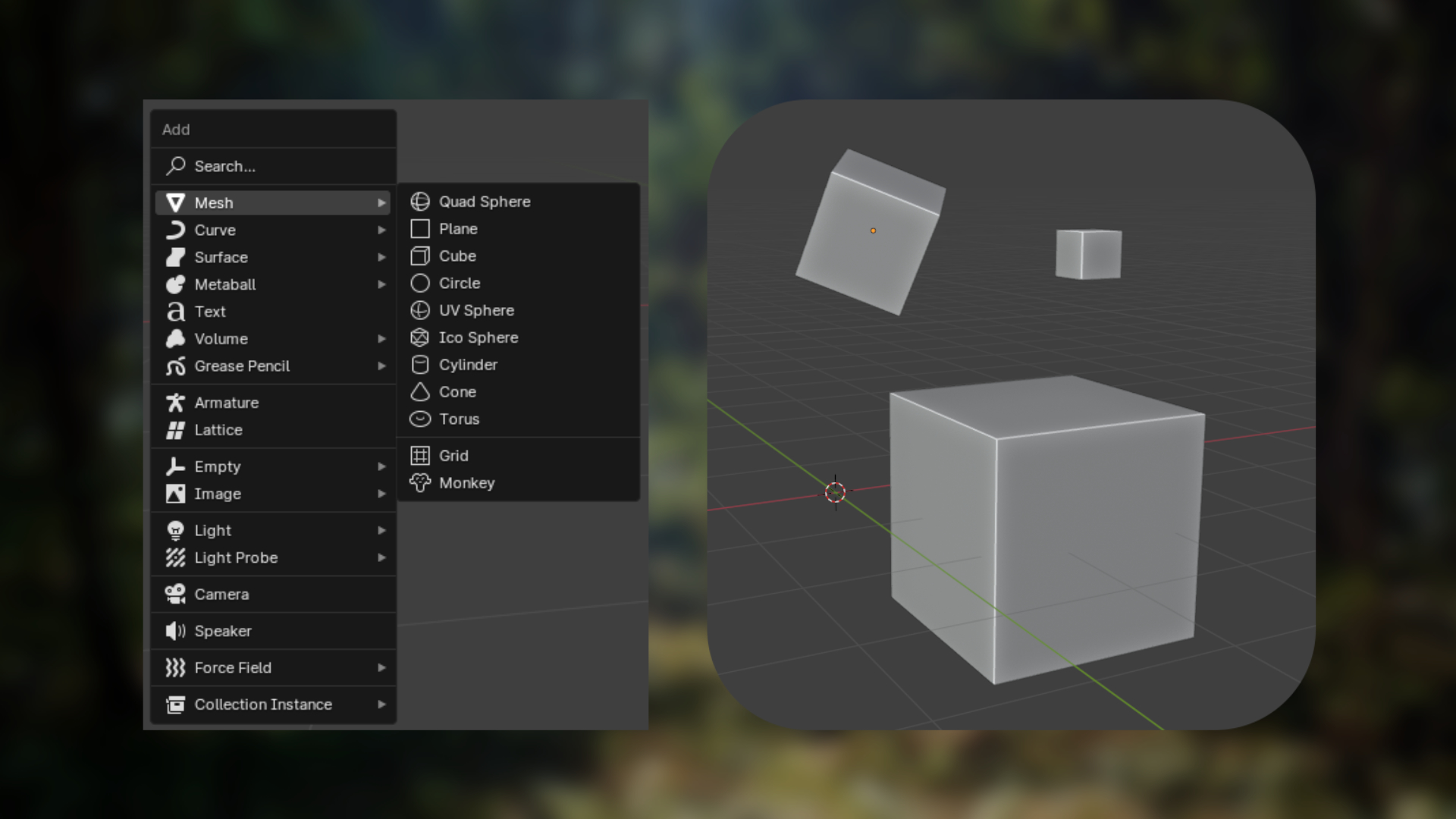Image resolution: width=1456 pixels, height=819 pixels.
Task: Click the Torus icon
Action: coord(420,419)
